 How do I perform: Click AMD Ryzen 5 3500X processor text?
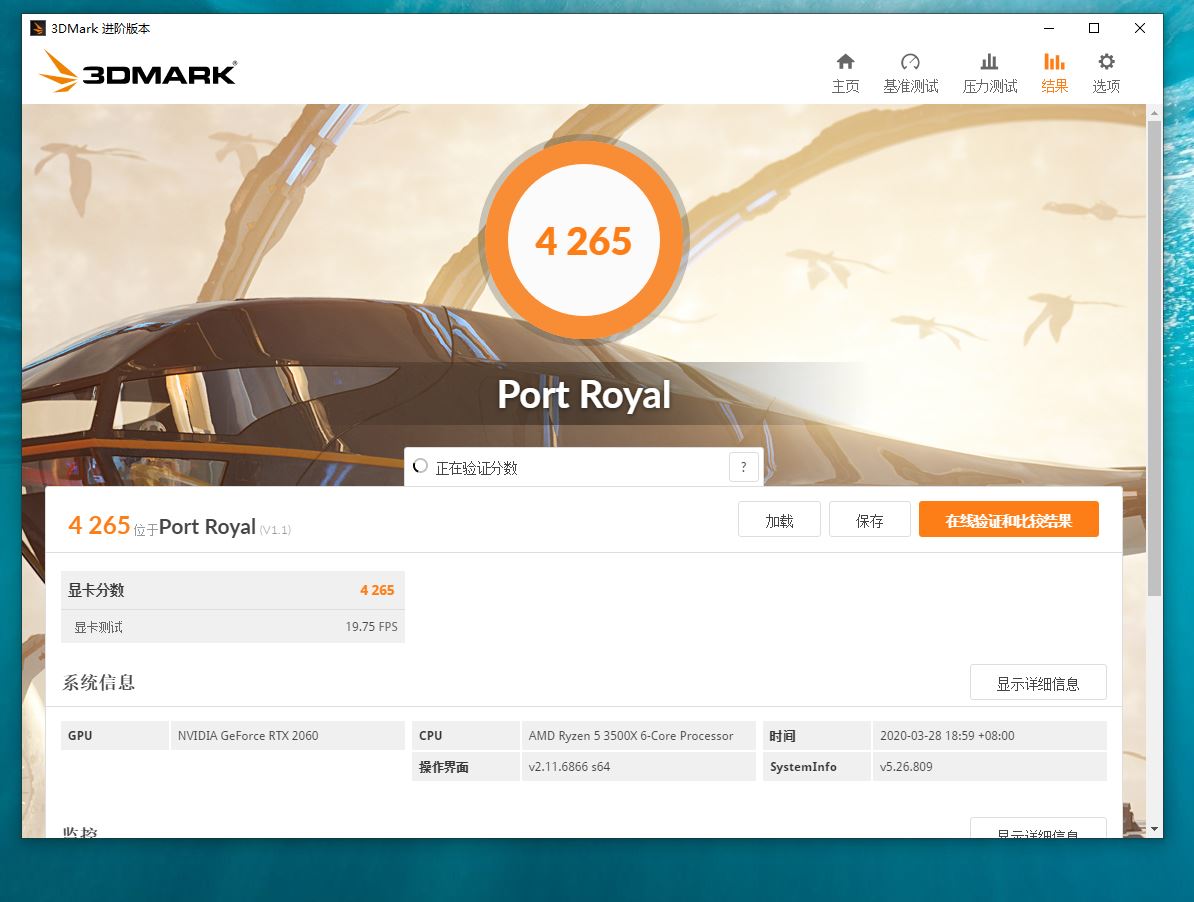(x=631, y=735)
